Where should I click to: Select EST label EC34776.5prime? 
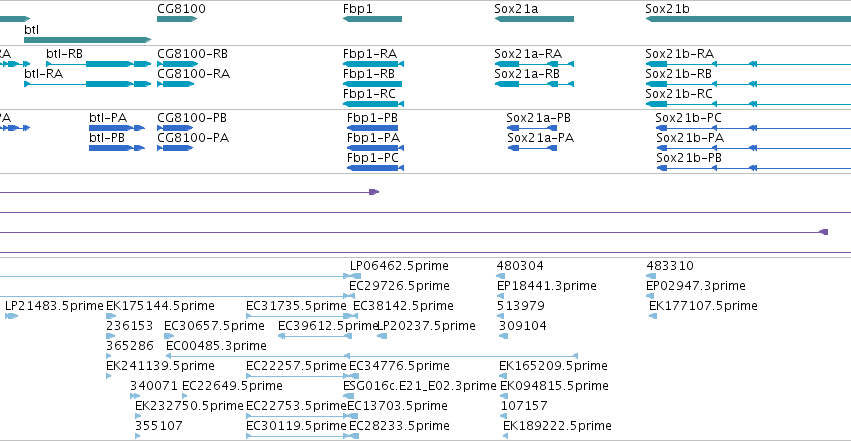(x=399, y=366)
